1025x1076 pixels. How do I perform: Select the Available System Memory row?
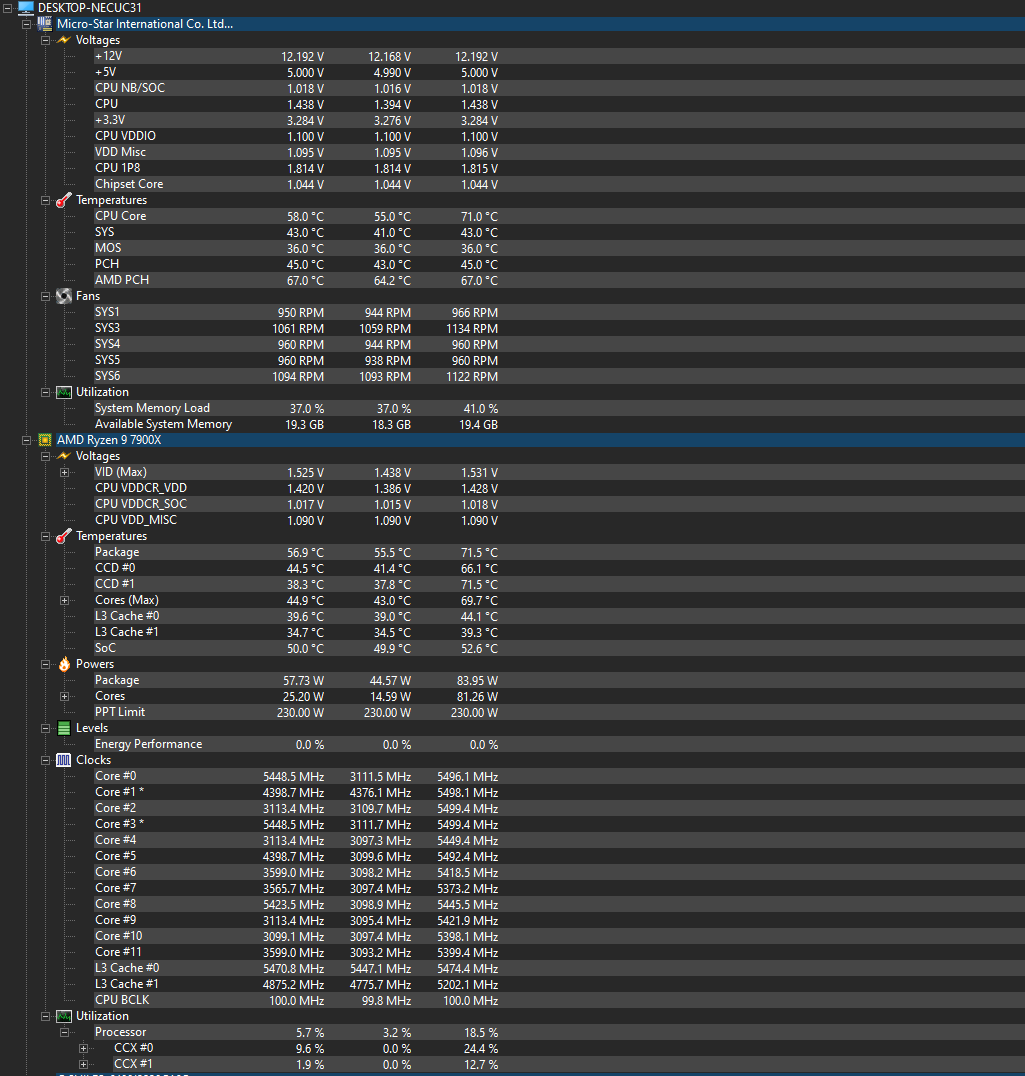pos(559,424)
